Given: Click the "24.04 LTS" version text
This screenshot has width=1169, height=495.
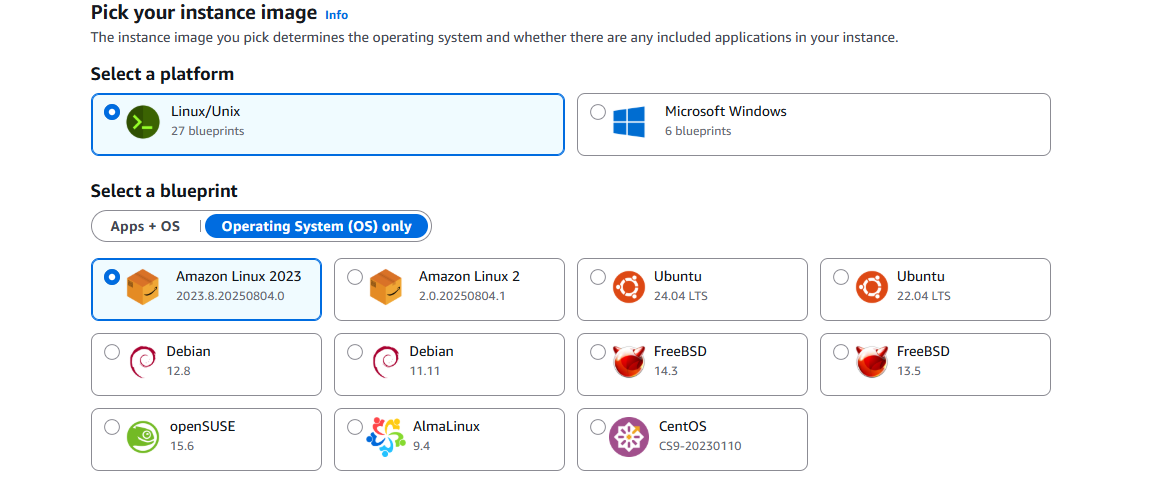Looking at the screenshot, I should pos(681,296).
